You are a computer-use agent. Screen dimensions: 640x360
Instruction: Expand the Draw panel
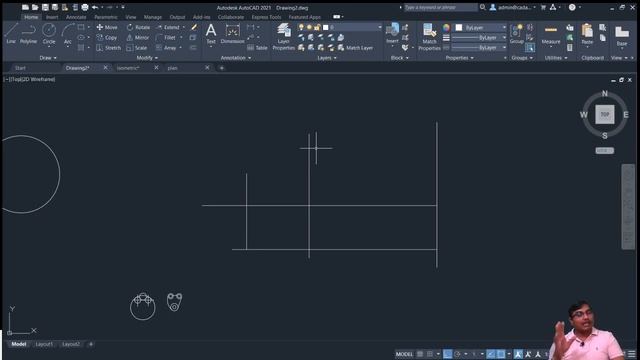[x=48, y=58]
